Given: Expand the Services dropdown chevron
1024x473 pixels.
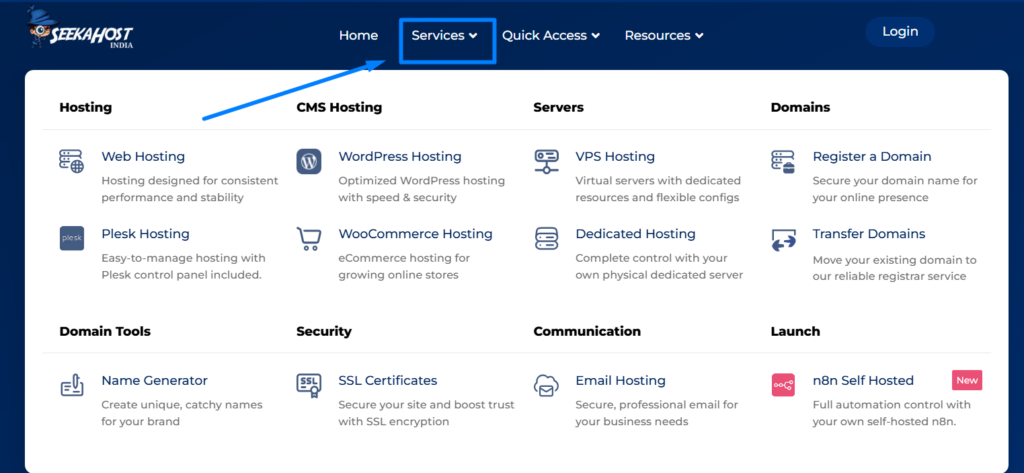Looking at the screenshot, I should 473,36.
